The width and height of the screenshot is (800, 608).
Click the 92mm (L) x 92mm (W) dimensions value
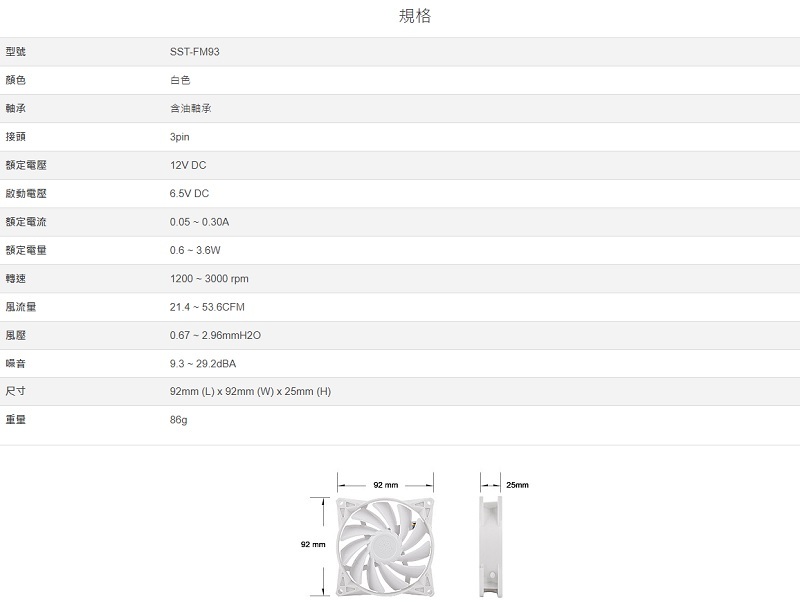[250, 391]
